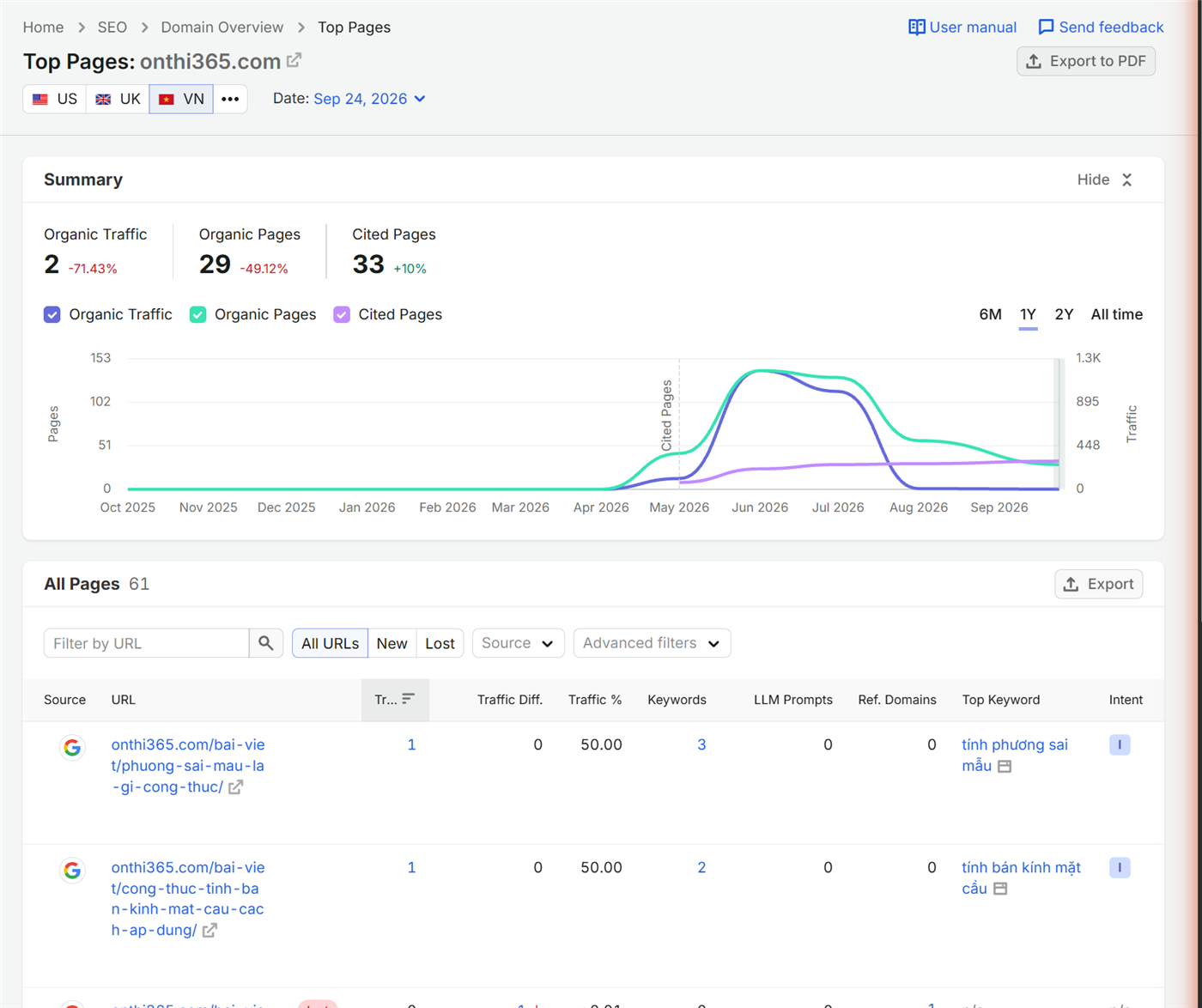Open the Date Sep 24, 2026 dropdown
Viewport: 1202px width, 1008px height.
click(x=369, y=99)
